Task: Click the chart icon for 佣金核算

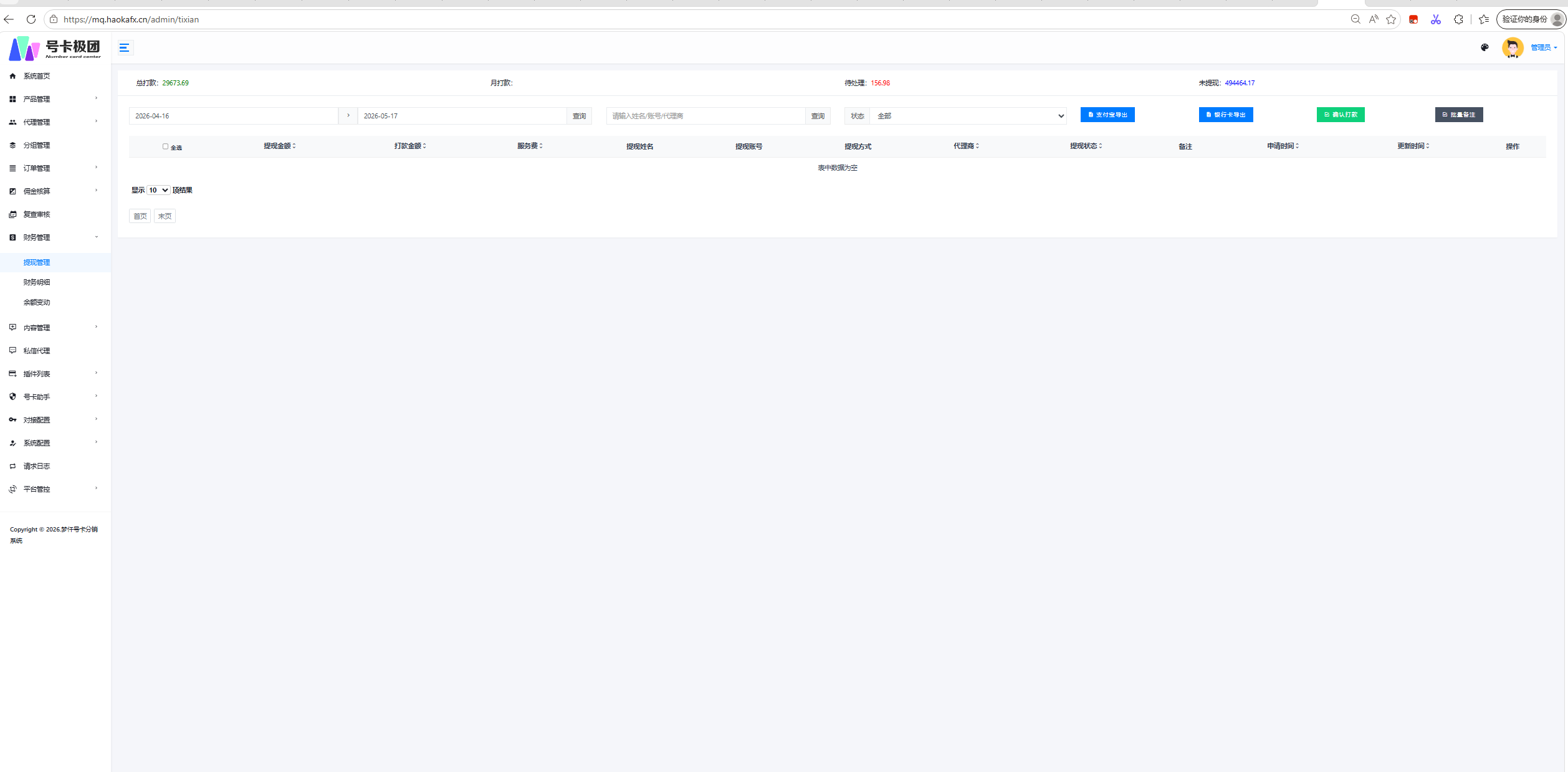Action: [x=12, y=191]
